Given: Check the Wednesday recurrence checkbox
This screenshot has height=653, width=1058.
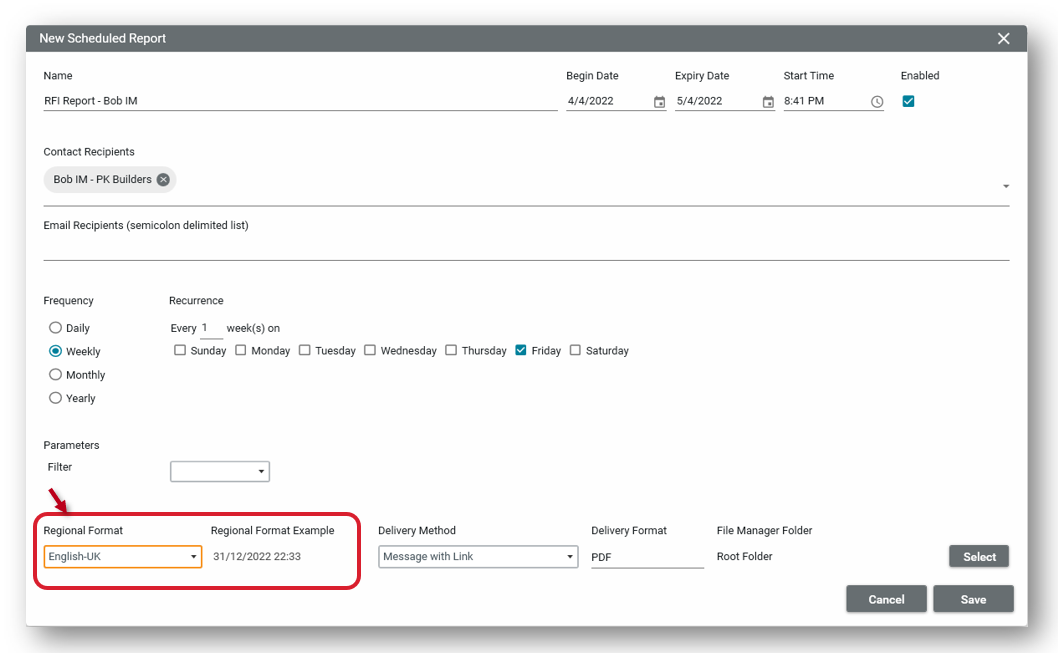Looking at the screenshot, I should [370, 351].
